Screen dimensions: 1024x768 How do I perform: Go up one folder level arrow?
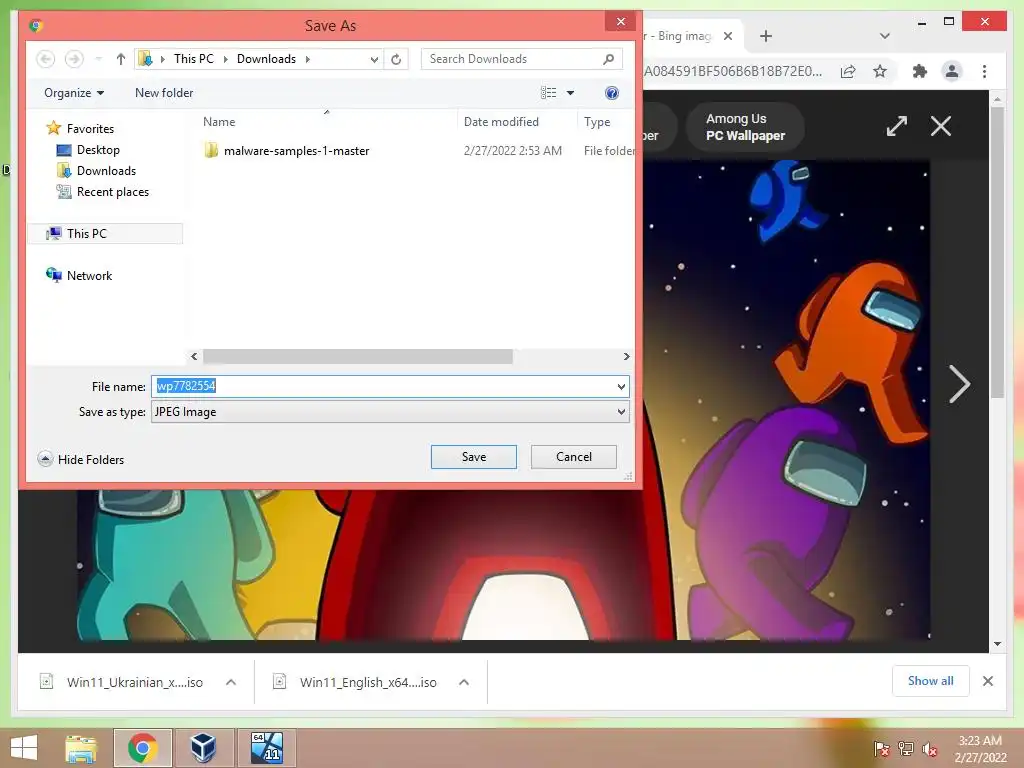120,59
